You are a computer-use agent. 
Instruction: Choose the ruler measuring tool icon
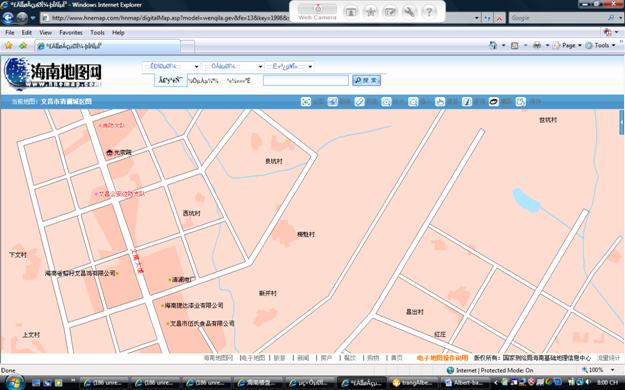tap(360, 102)
